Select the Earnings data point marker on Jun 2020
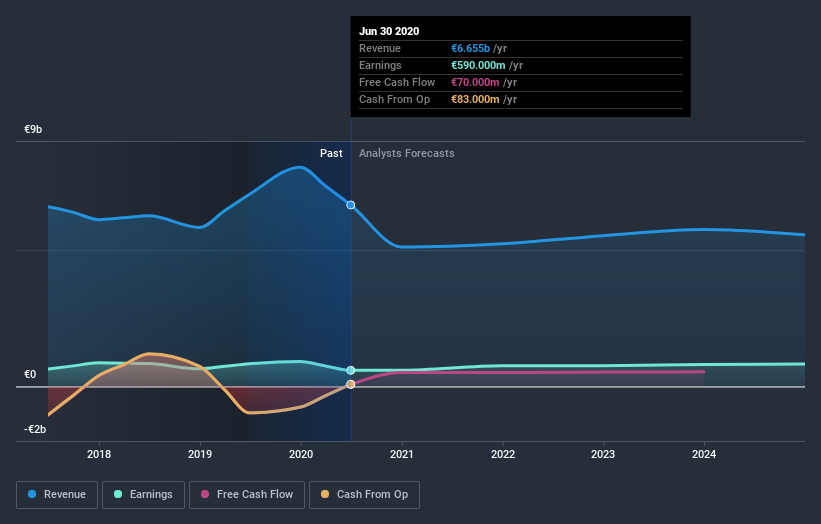 pyautogui.click(x=351, y=371)
